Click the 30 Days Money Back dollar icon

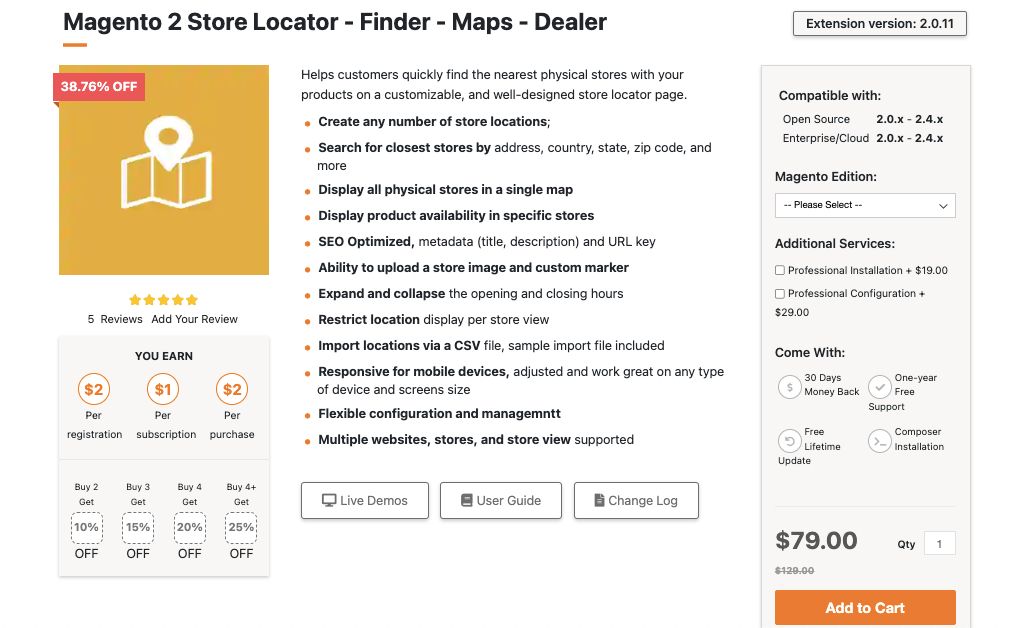pyautogui.click(x=789, y=387)
